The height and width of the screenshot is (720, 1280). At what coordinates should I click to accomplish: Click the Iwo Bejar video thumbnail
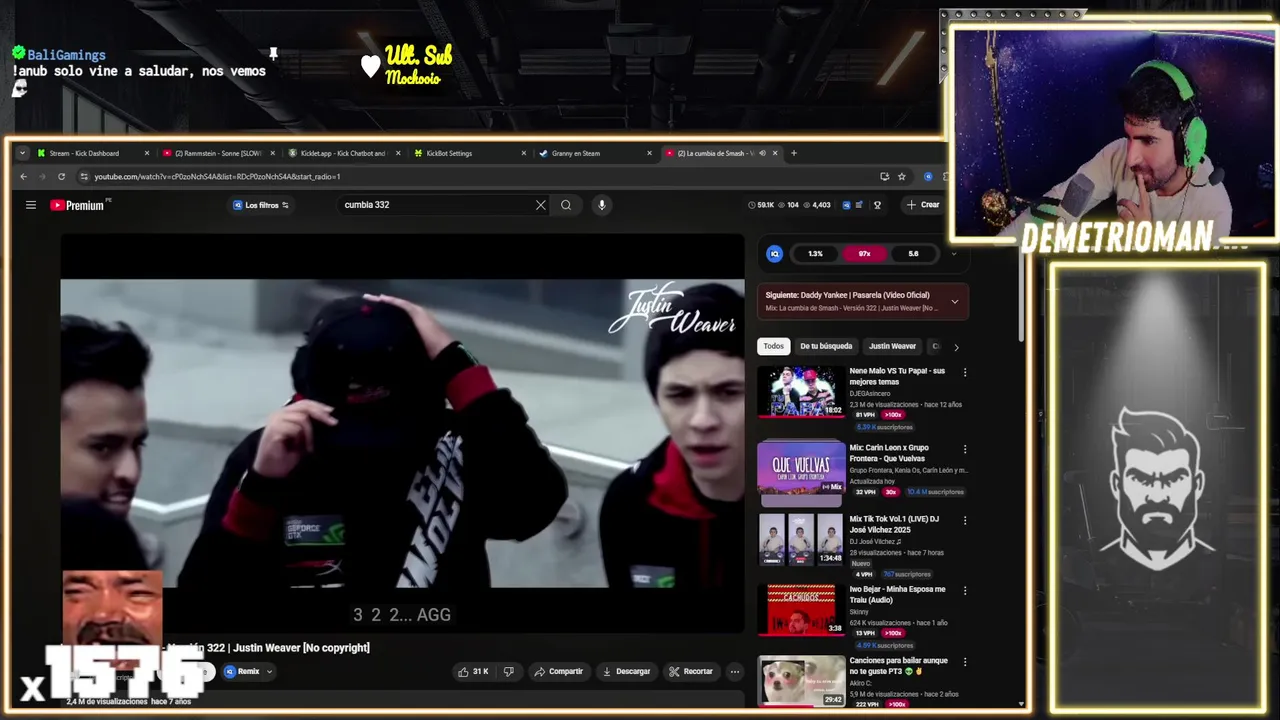[802, 610]
